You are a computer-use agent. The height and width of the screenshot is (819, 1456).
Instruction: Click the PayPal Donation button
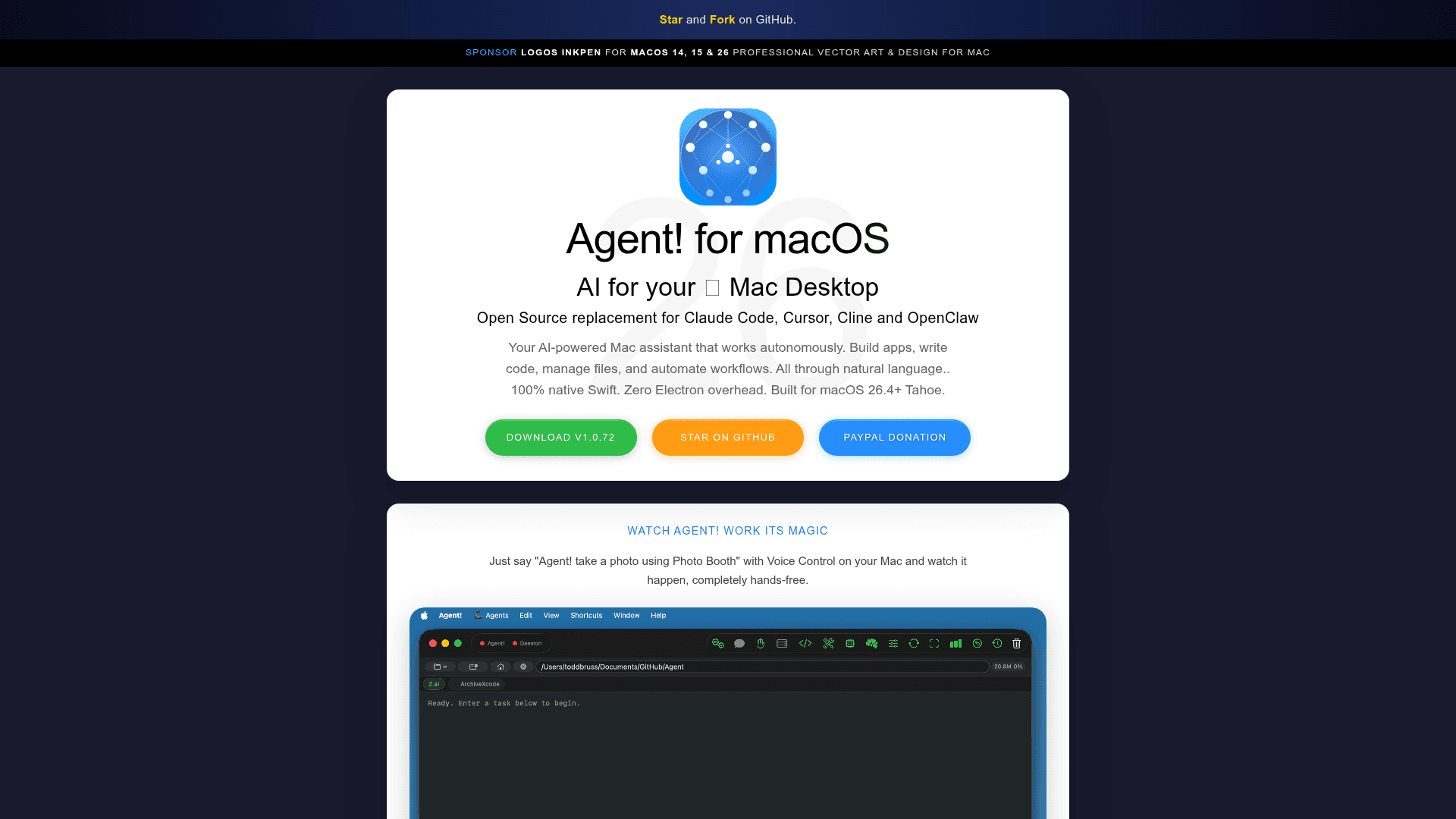[894, 438]
